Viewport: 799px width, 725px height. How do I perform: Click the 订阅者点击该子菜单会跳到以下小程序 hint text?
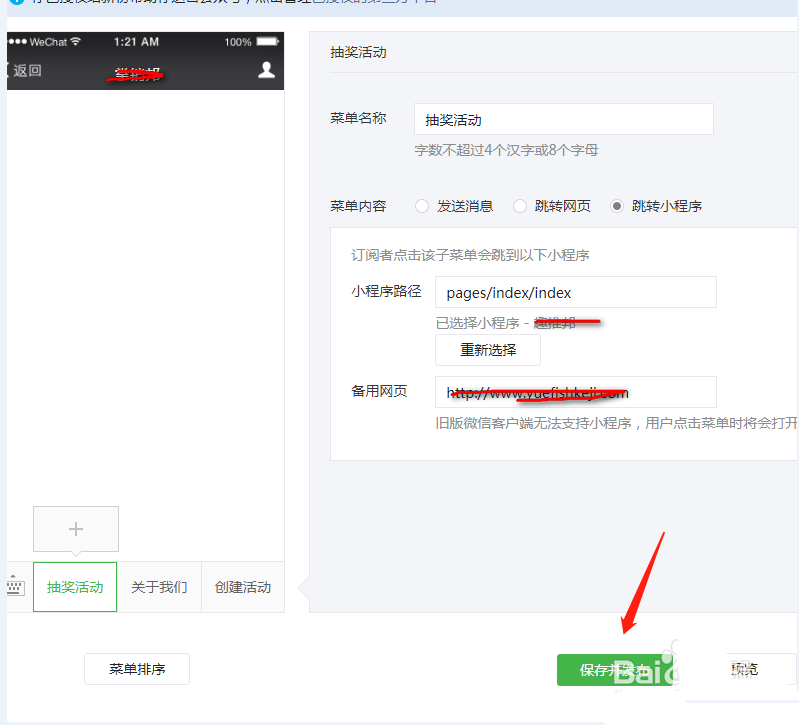(470, 255)
